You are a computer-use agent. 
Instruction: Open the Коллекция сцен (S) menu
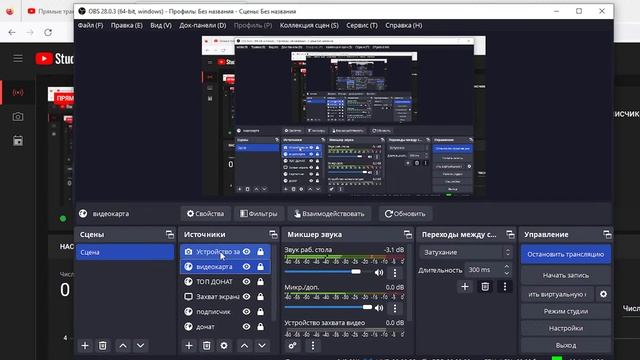click(309, 25)
